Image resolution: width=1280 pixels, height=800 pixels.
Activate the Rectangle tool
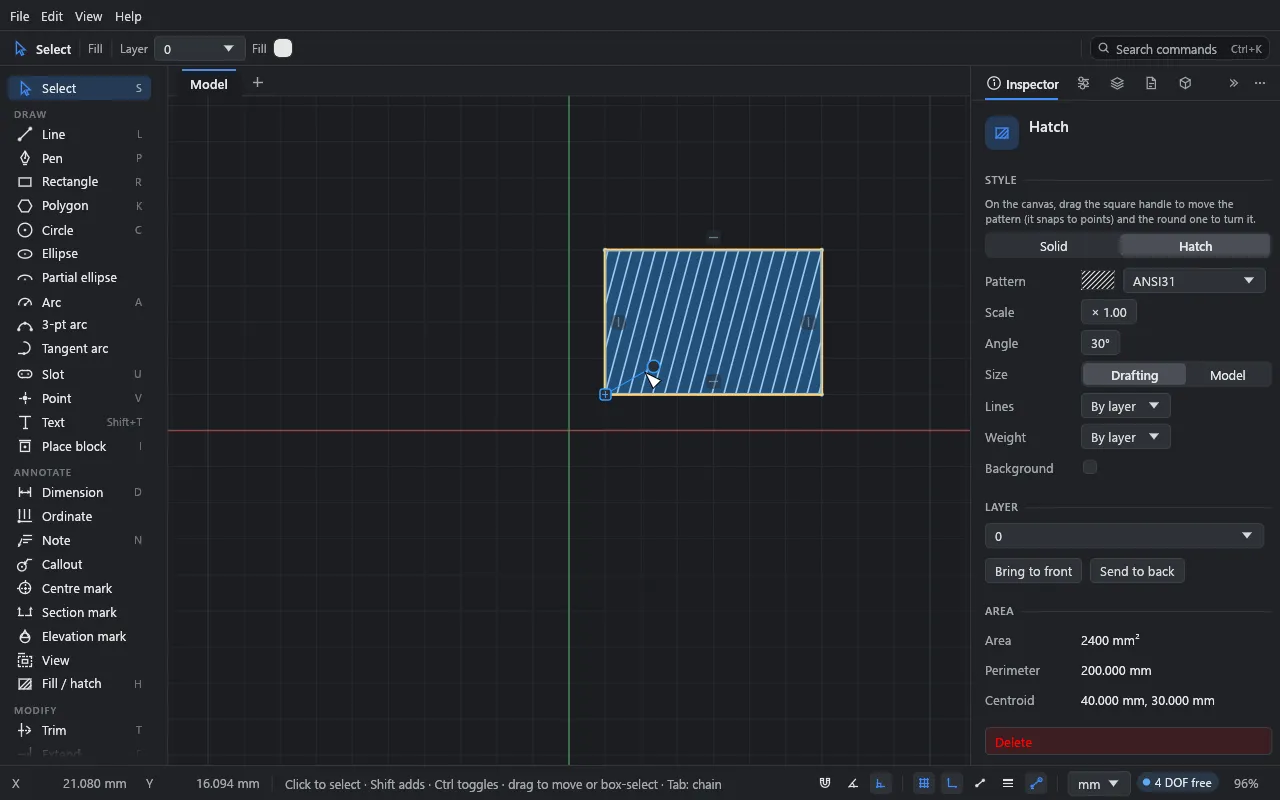point(79,182)
